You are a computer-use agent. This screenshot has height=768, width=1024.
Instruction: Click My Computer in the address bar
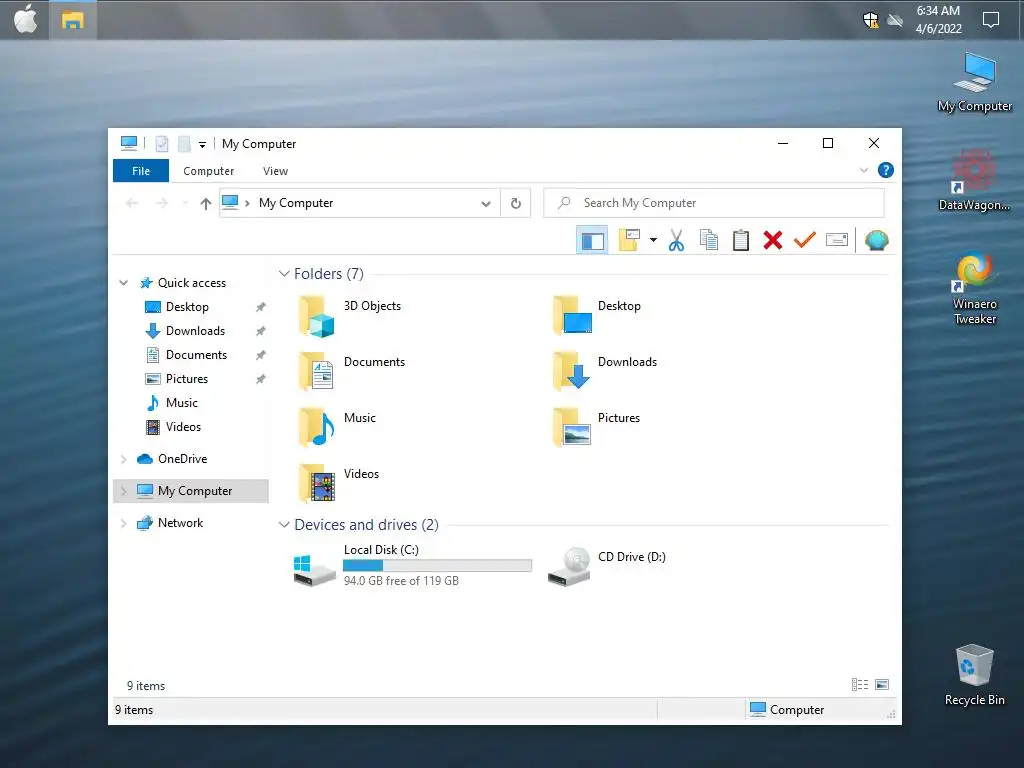coord(296,203)
